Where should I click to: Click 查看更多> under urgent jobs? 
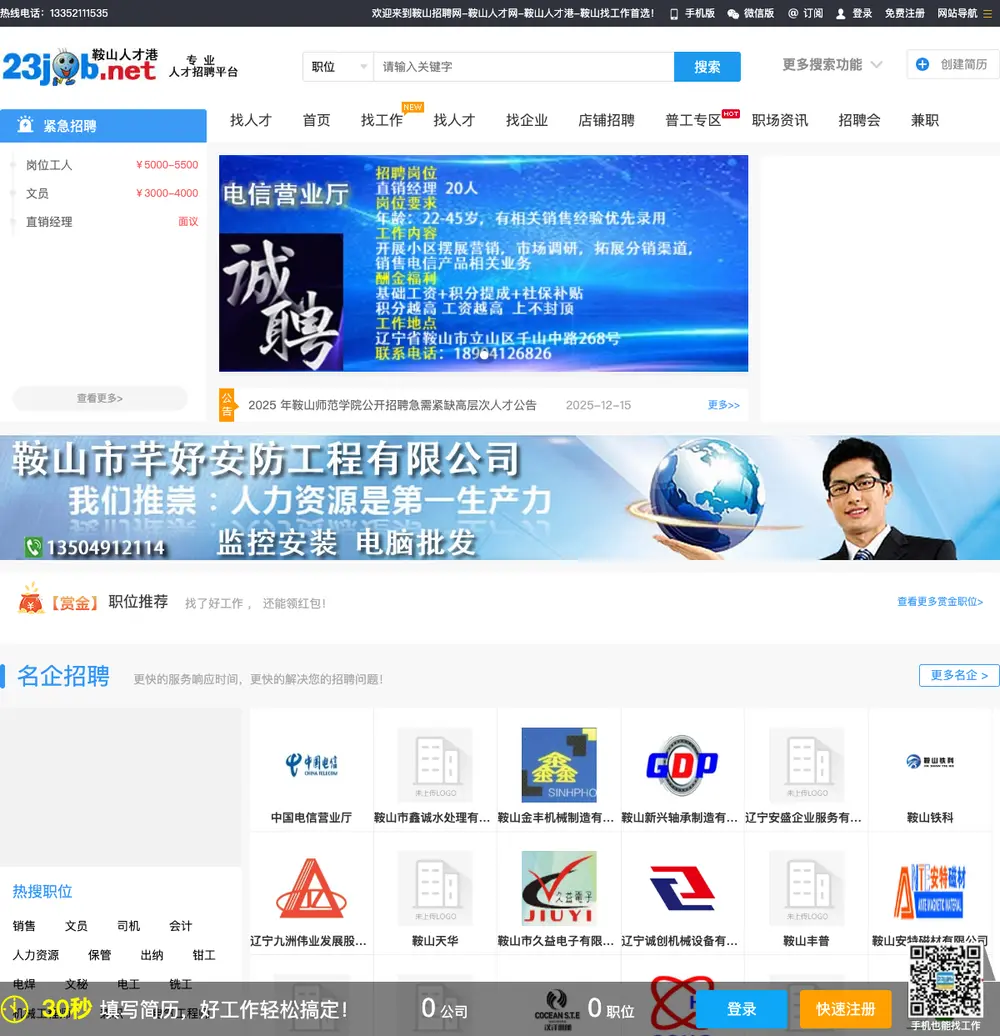(100, 398)
